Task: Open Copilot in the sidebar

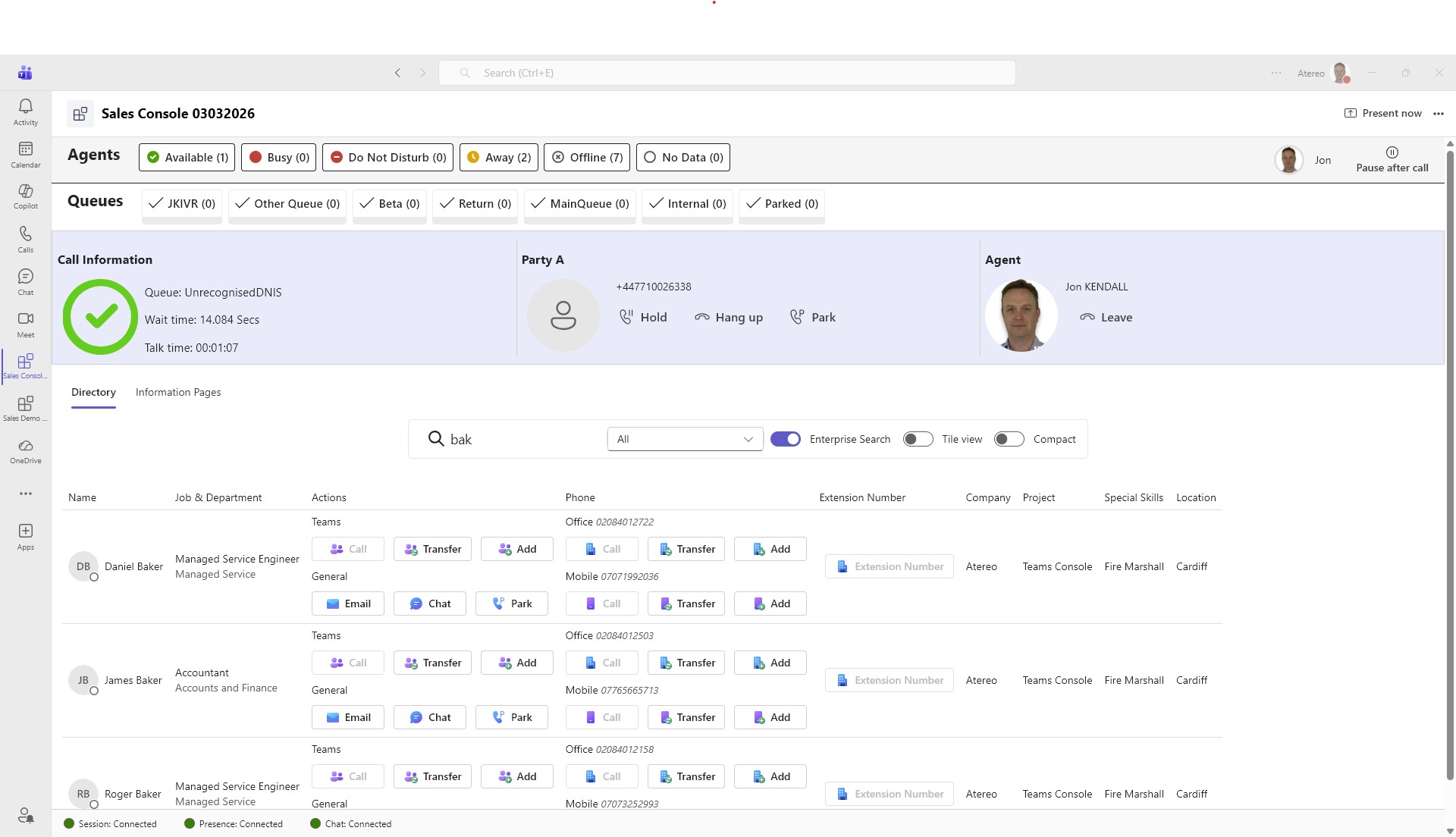Action: [x=25, y=193]
